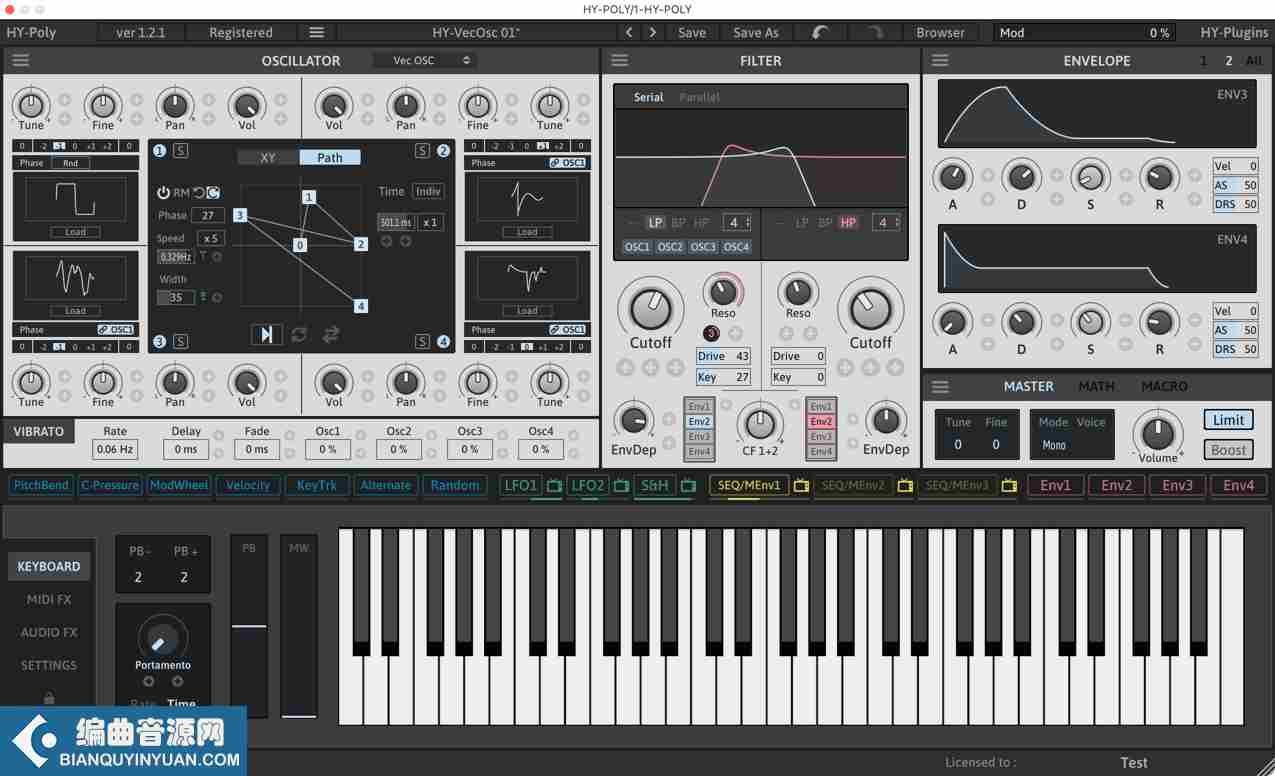Open the Time x1 multiplier selector

pos(430,222)
